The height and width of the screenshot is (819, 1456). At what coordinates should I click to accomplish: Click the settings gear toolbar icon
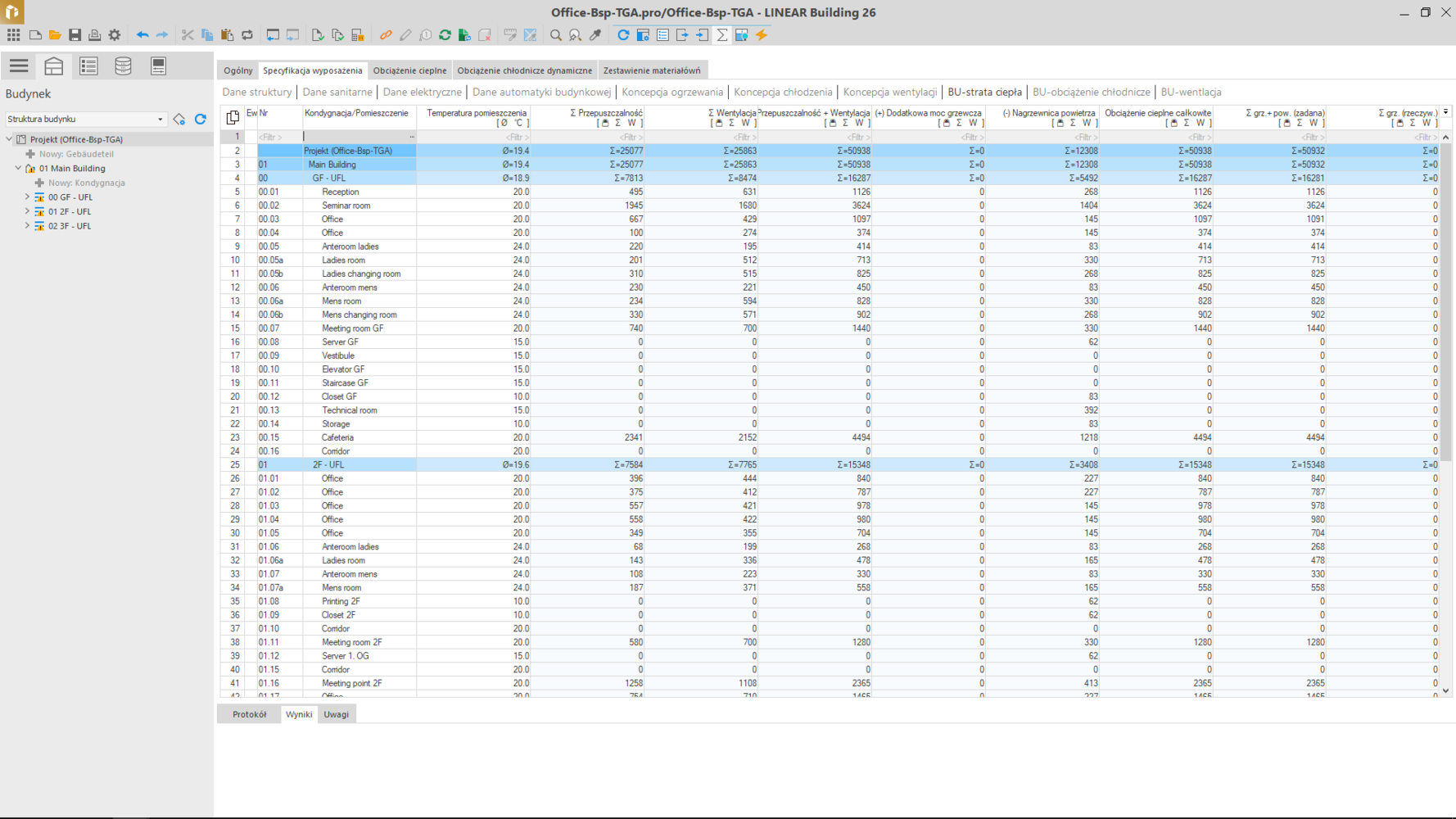point(115,35)
